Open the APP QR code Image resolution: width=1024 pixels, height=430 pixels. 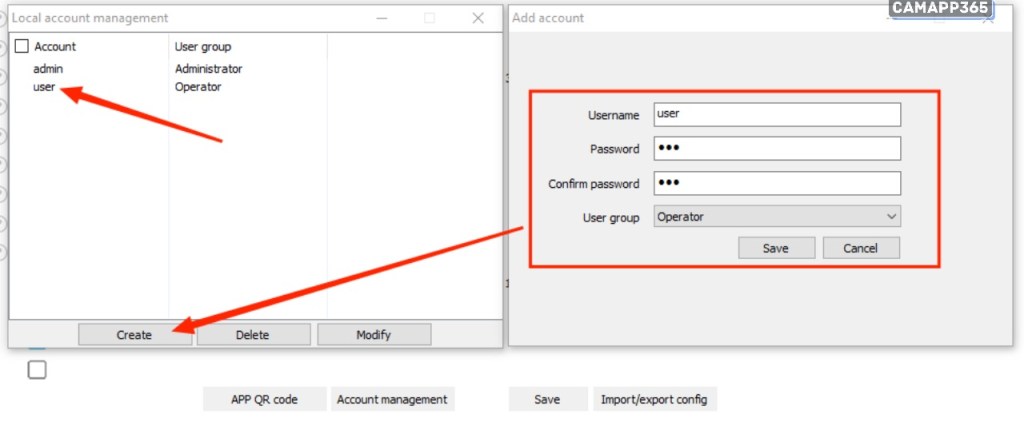(265, 399)
